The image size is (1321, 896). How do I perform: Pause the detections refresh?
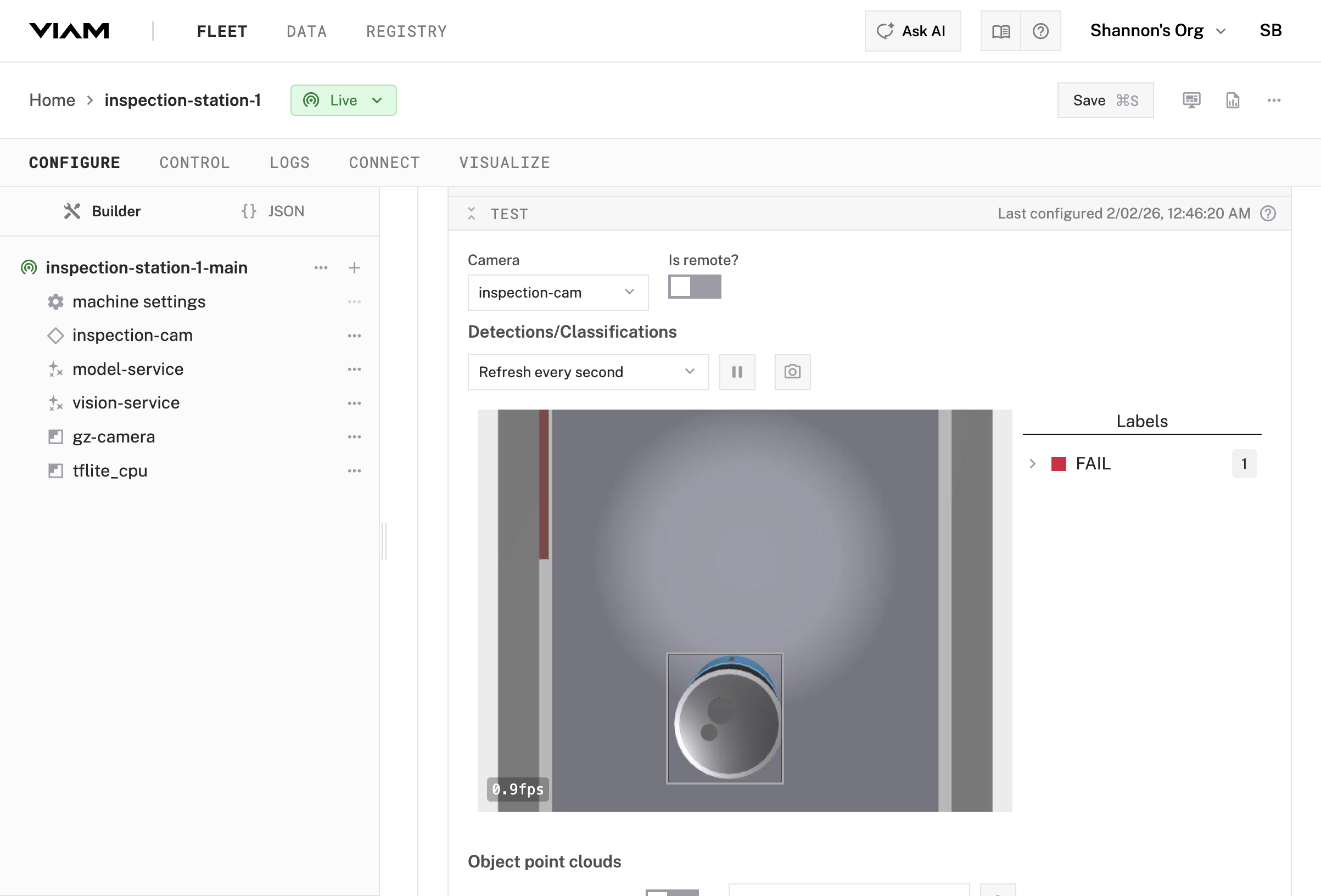click(x=737, y=372)
